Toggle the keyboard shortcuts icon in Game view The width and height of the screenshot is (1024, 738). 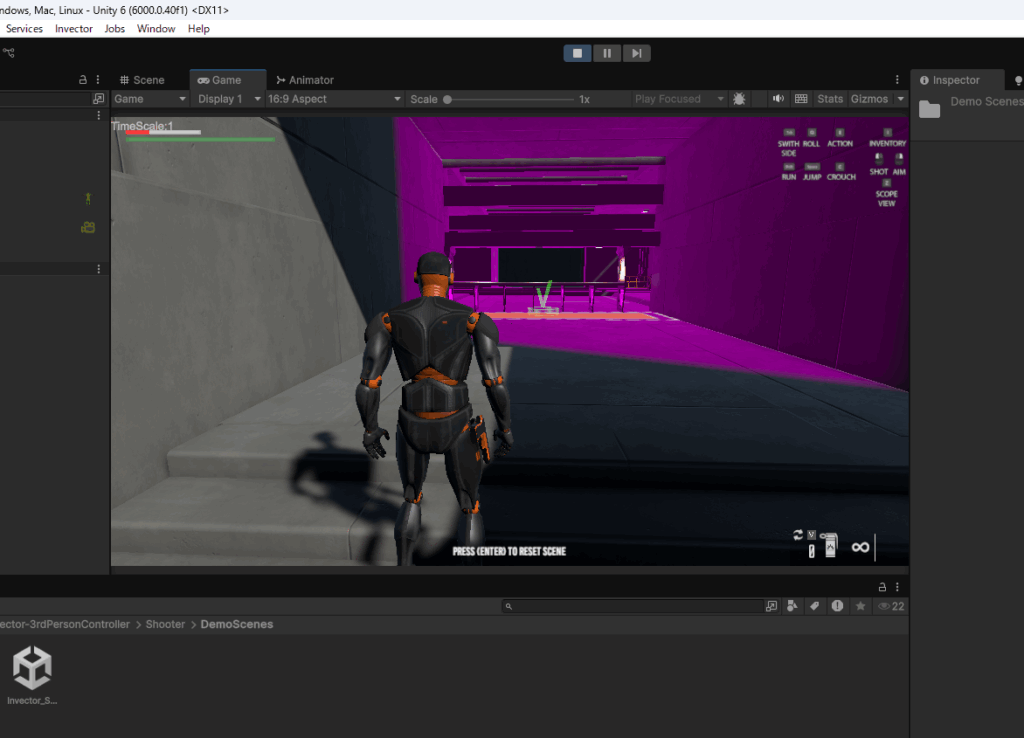pyautogui.click(x=801, y=99)
